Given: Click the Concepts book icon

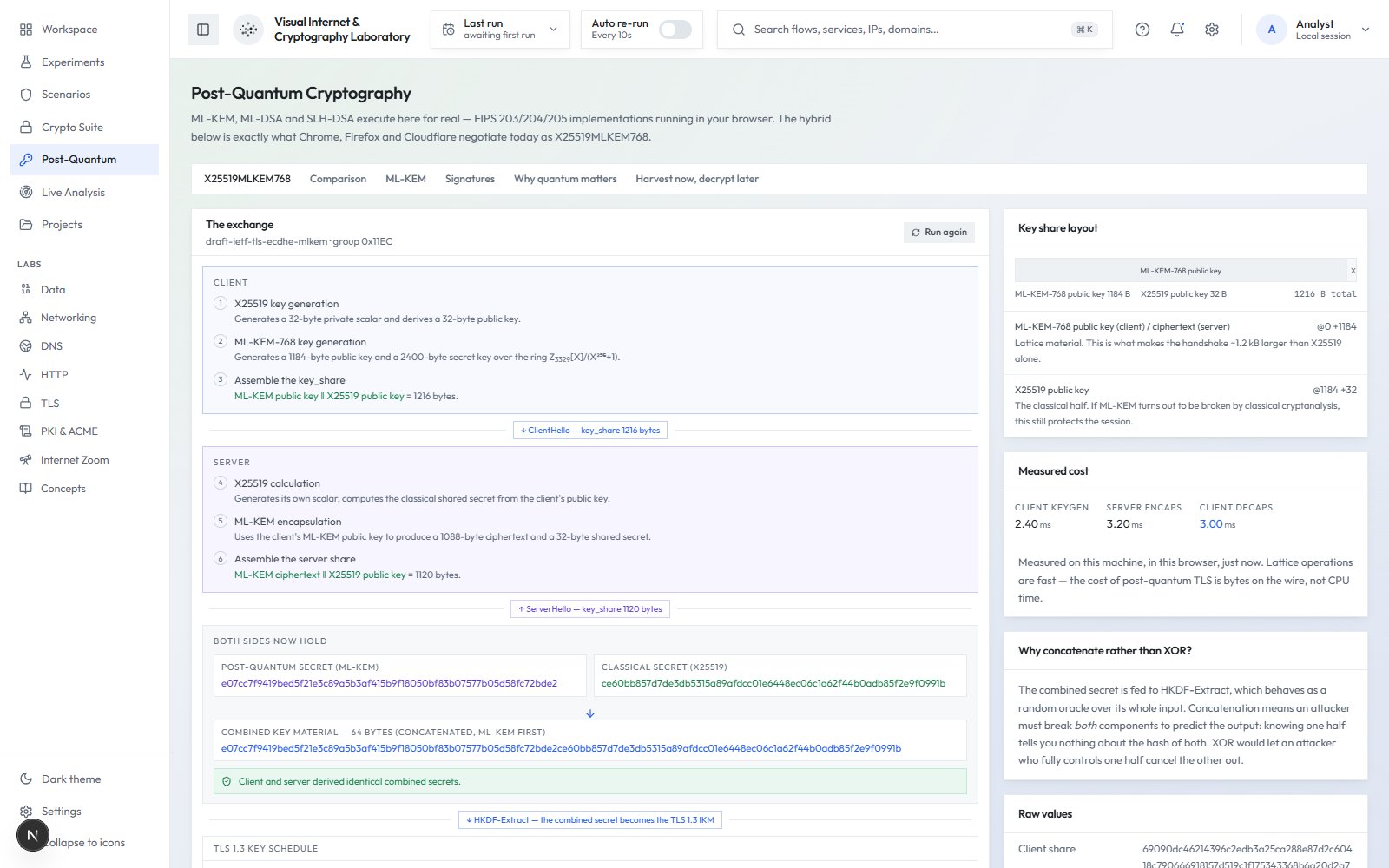Looking at the screenshot, I should [25, 489].
